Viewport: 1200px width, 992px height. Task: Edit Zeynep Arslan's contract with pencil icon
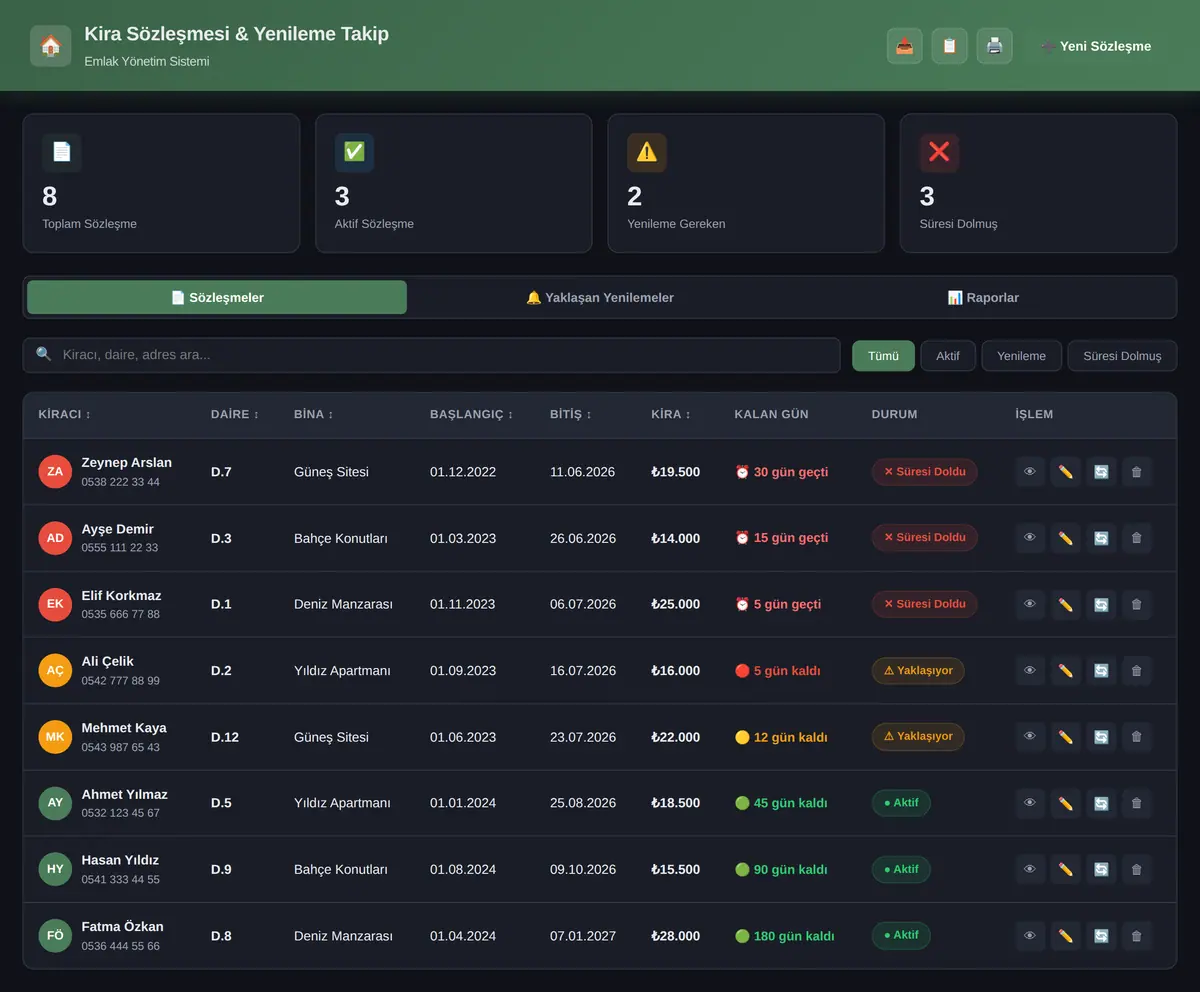(1066, 472)
